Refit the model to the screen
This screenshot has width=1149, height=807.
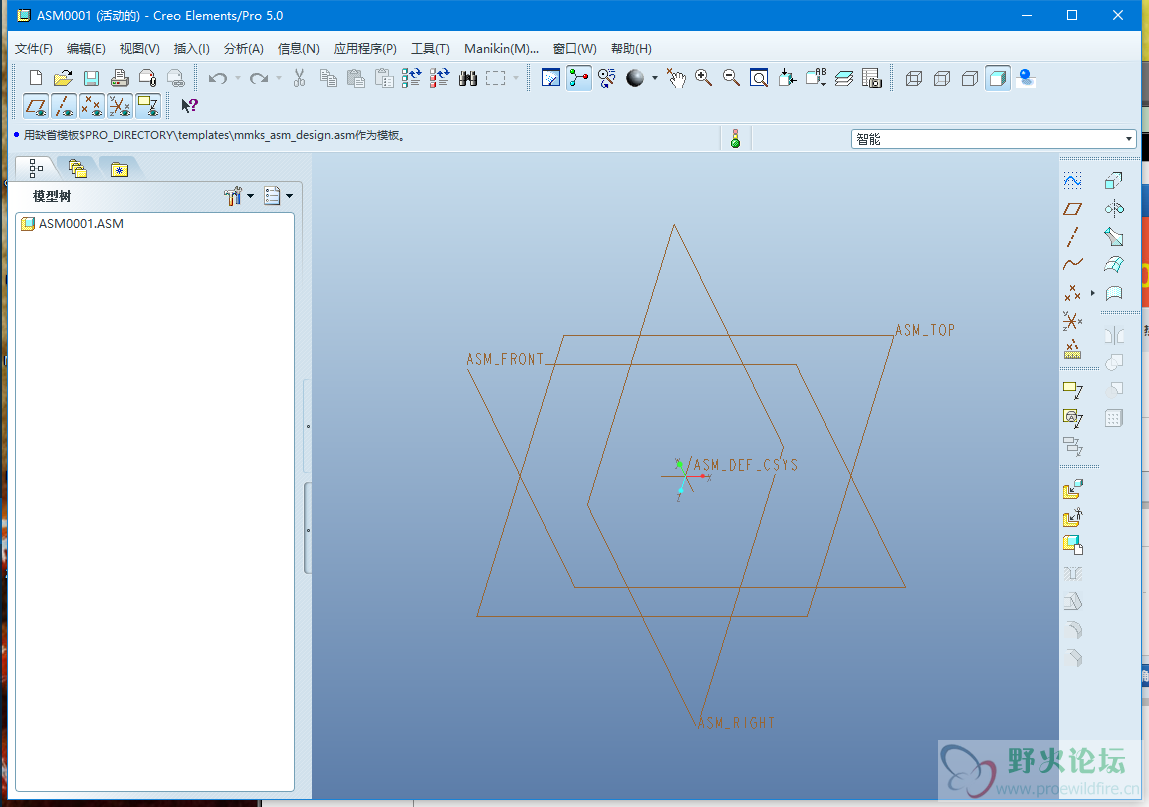[x=759, y=78]
